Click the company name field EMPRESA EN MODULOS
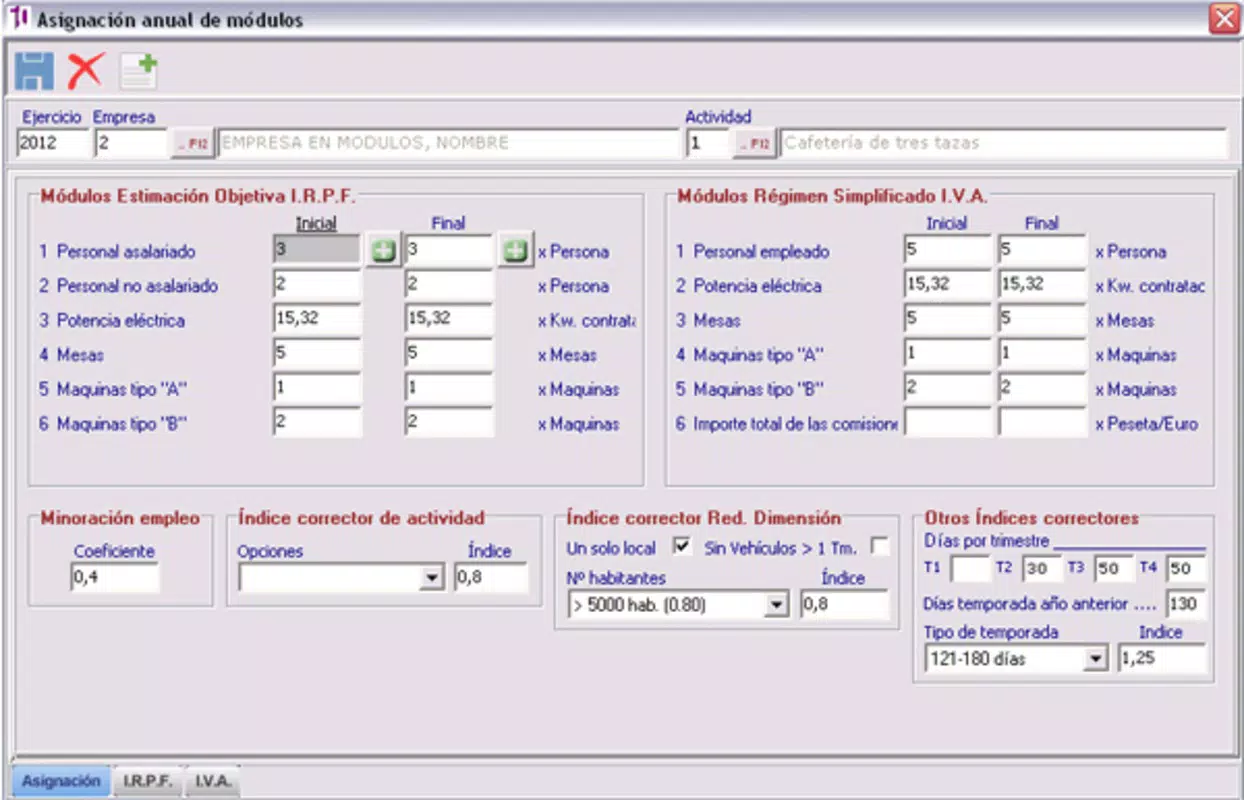The image size is (1244, 800). 448,144
